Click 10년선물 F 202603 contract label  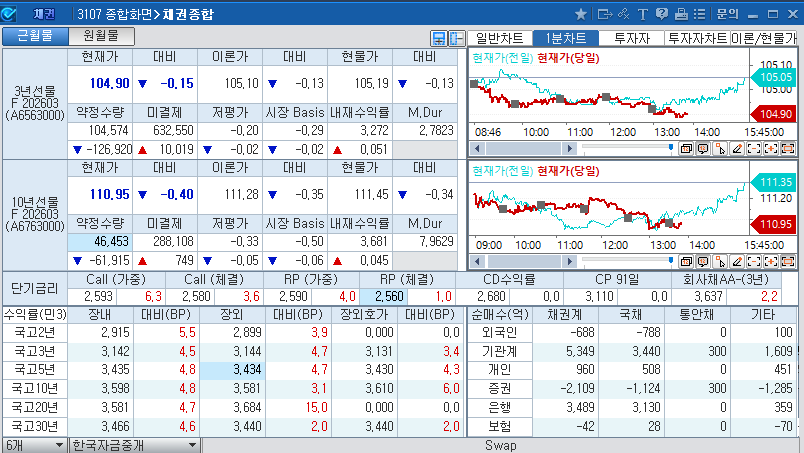coord(35,214)
